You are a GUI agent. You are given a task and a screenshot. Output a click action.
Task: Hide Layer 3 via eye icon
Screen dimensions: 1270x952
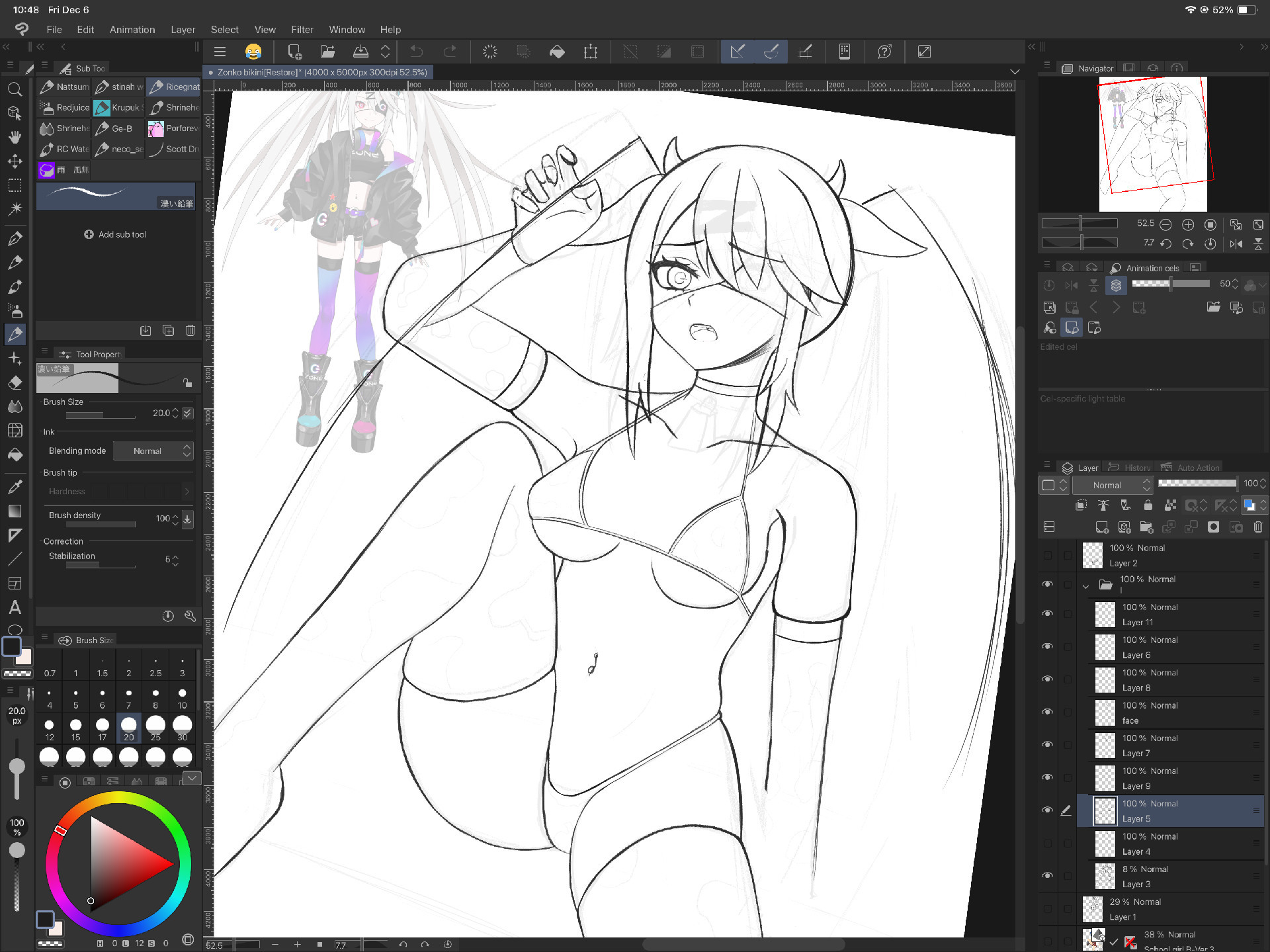click(1047, 875)
